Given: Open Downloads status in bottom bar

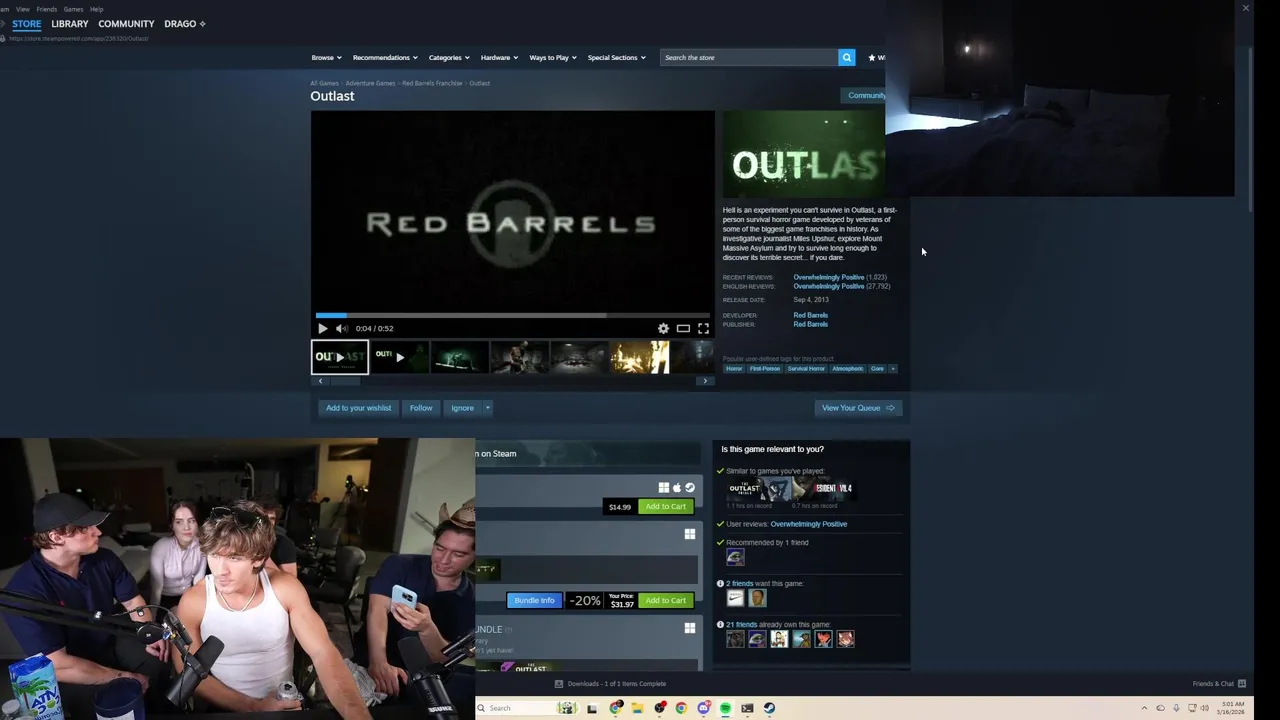Looking at the screenshot, I should [610, 684].
